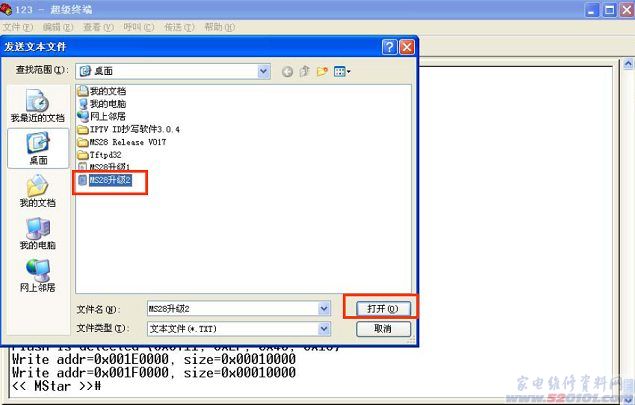
Task: Expand the File name (文件名) dropdown arrow
Action: pyautogui.click(x=324, y=308)
